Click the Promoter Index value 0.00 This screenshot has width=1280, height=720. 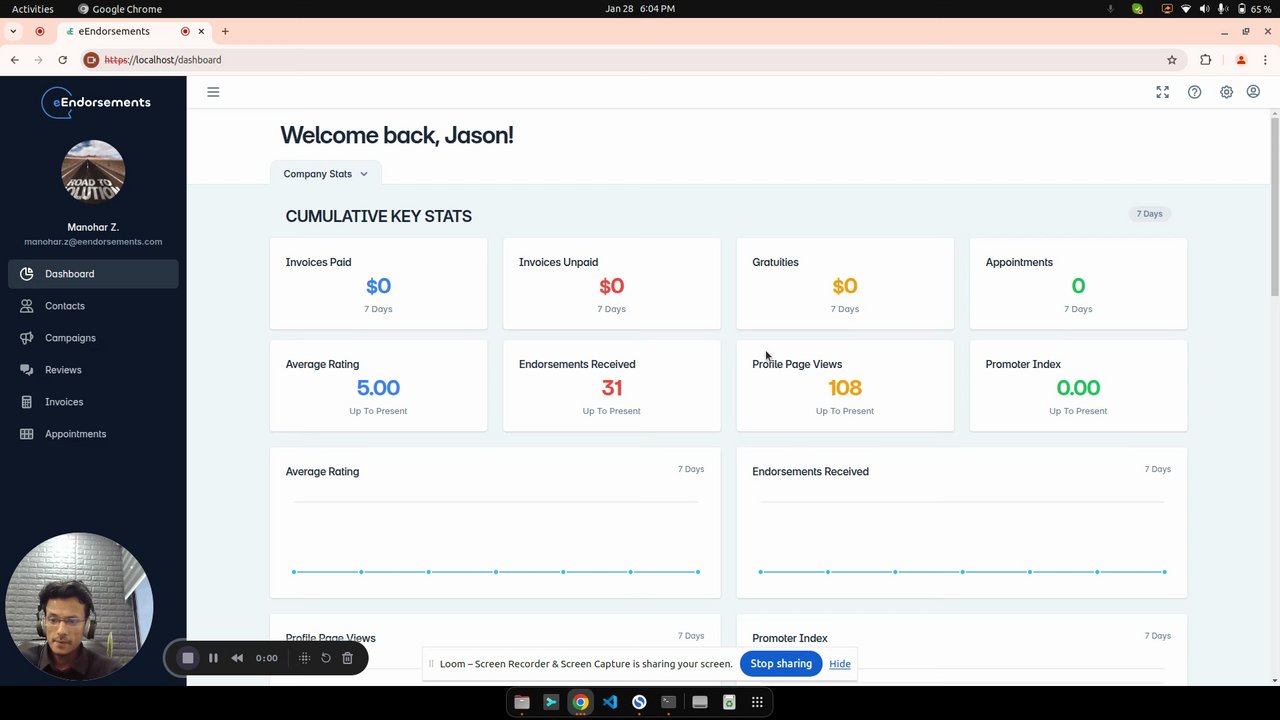pos(1078,388)
